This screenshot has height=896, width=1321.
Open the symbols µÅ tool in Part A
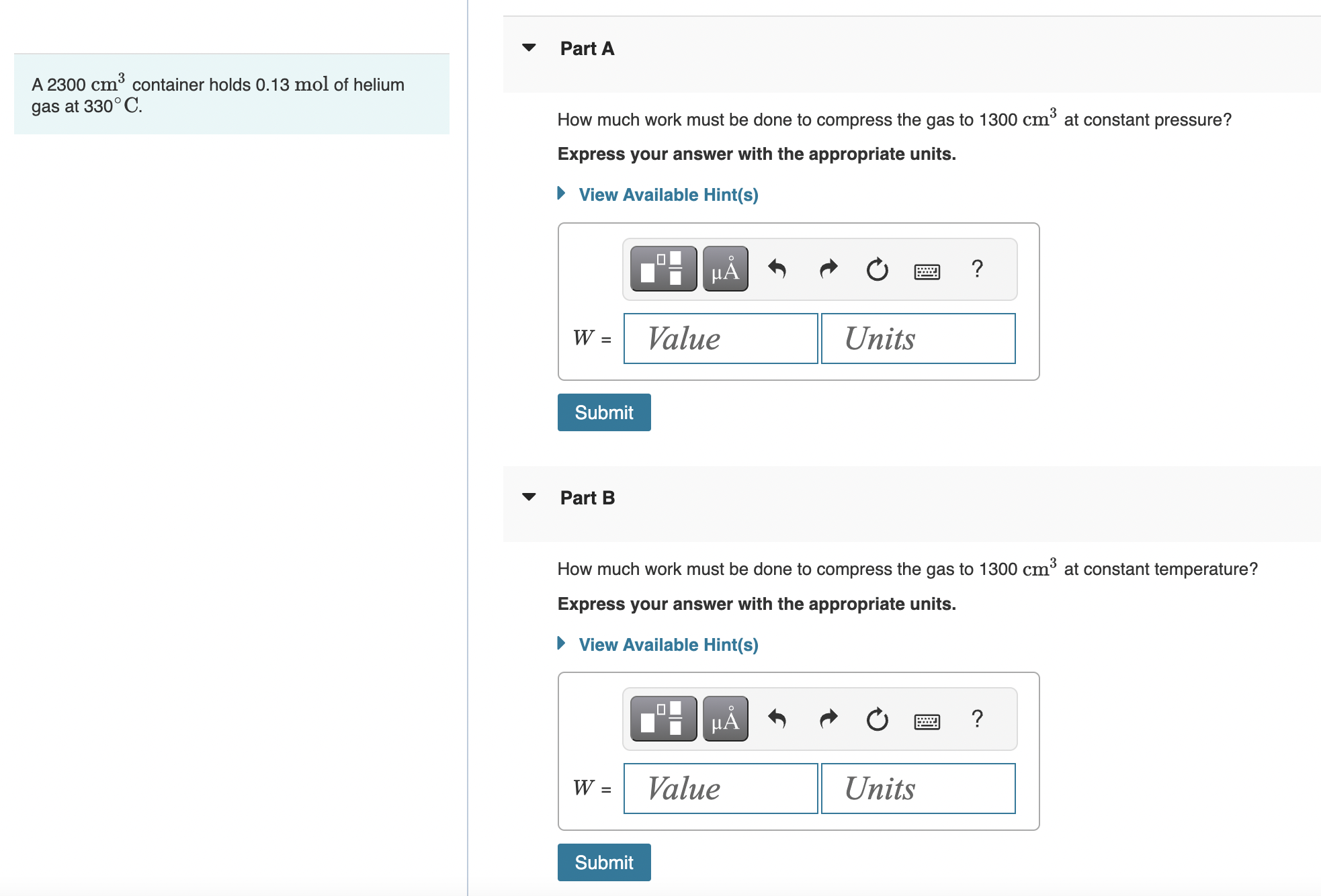(x=725, y=269)
